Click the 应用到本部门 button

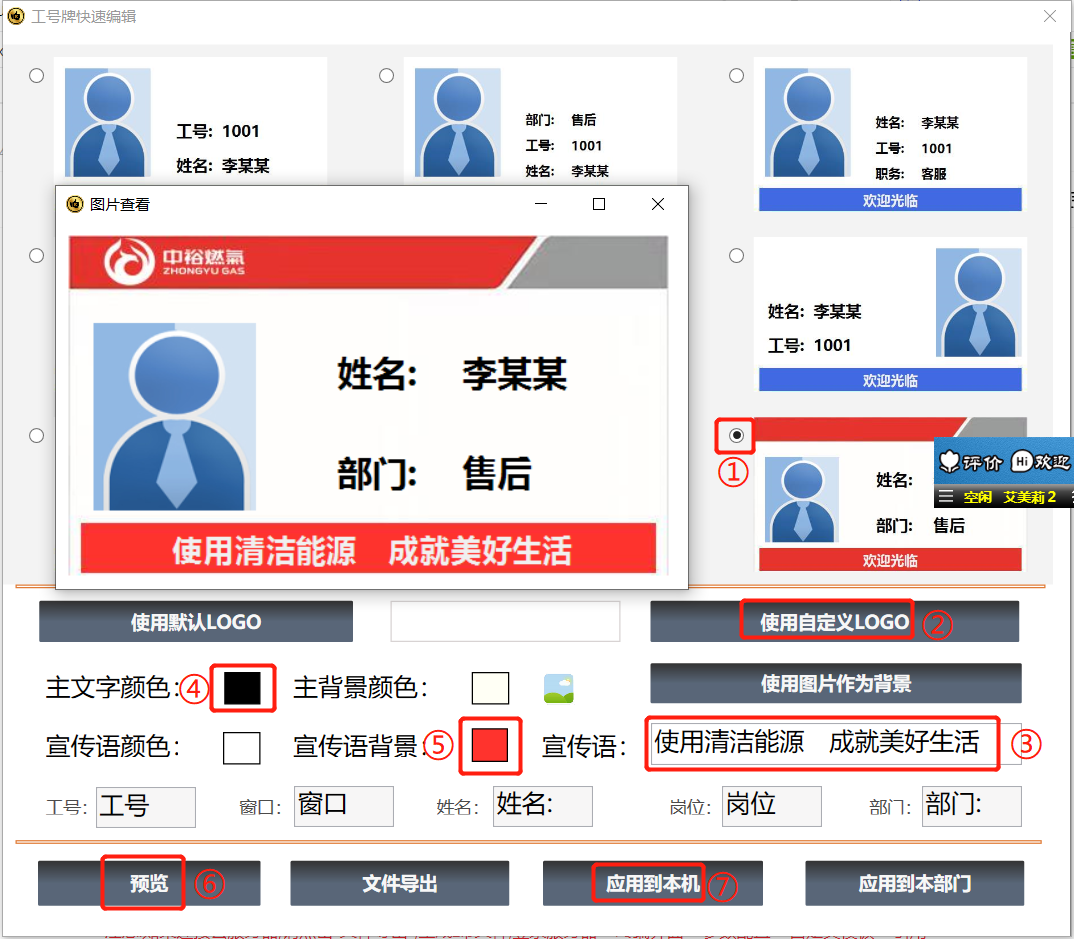(914, 883)
